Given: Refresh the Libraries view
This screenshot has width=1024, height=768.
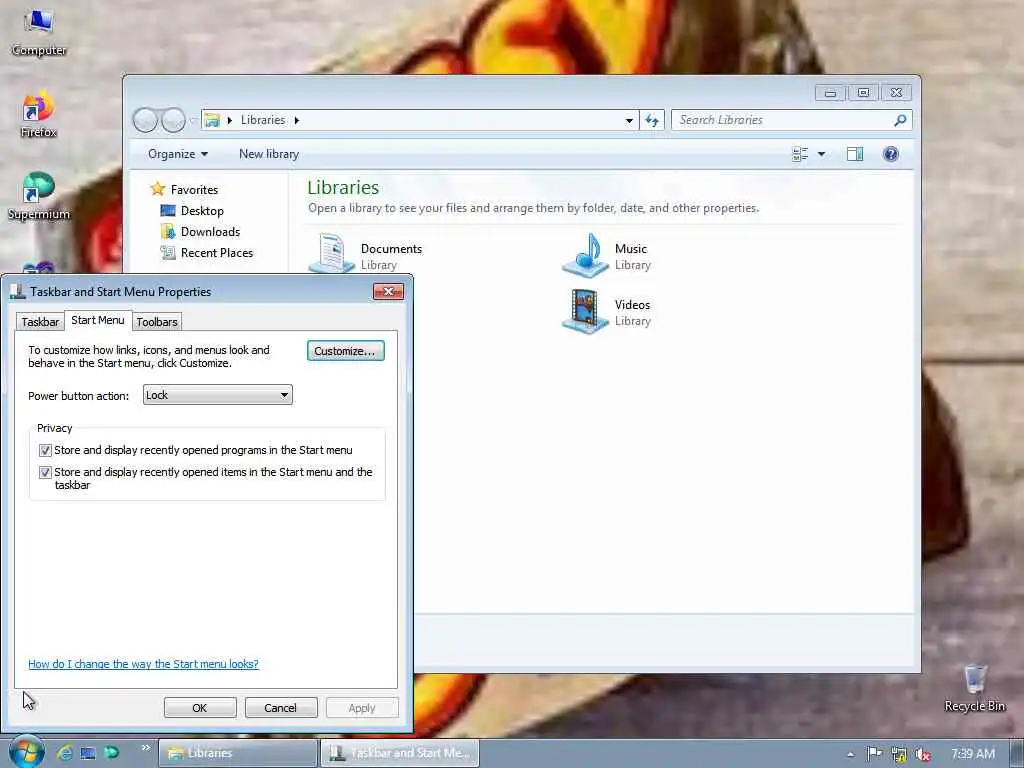Looking at the screenshot, I should (x=652, y=120).
